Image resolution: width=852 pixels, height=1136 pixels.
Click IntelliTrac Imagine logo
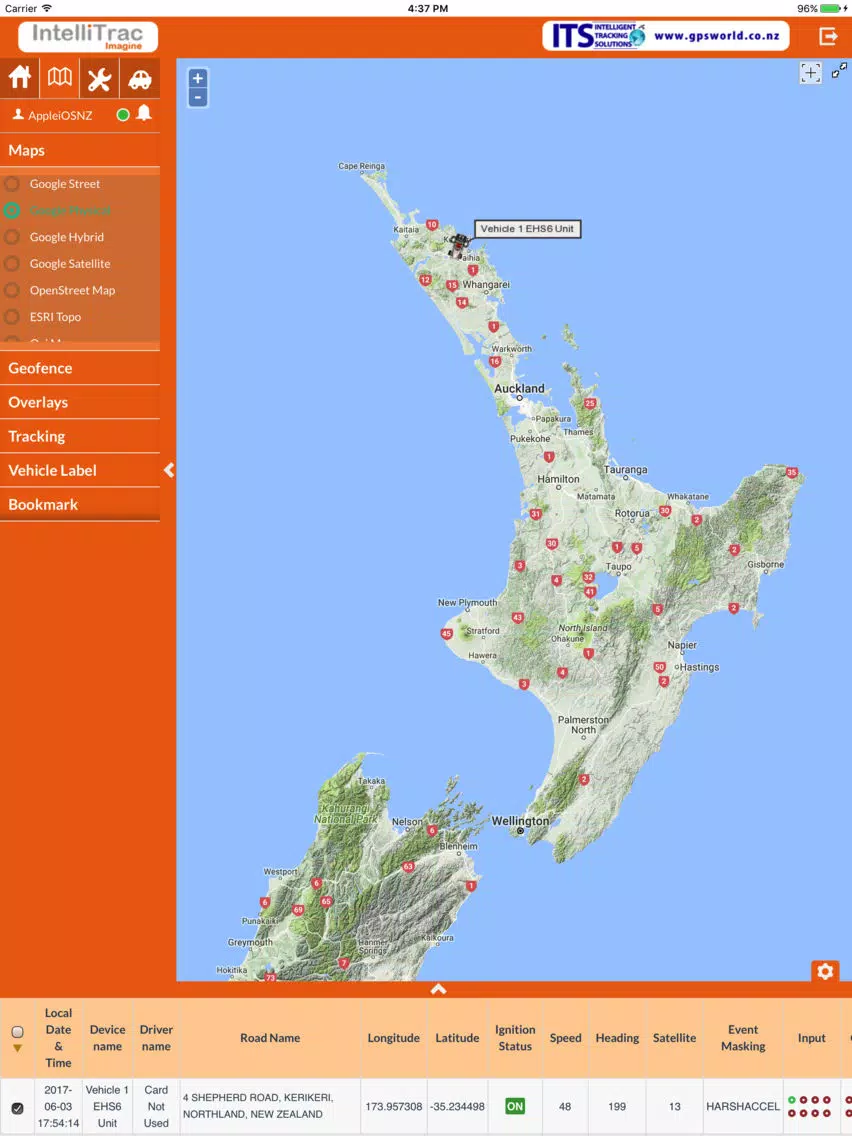click(x=88, y=36)
